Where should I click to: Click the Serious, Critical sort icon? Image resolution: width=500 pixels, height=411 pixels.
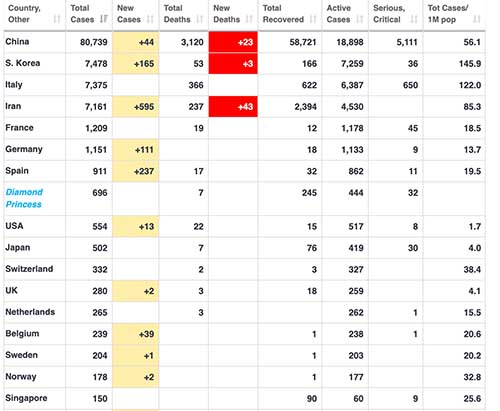[414, 19]
